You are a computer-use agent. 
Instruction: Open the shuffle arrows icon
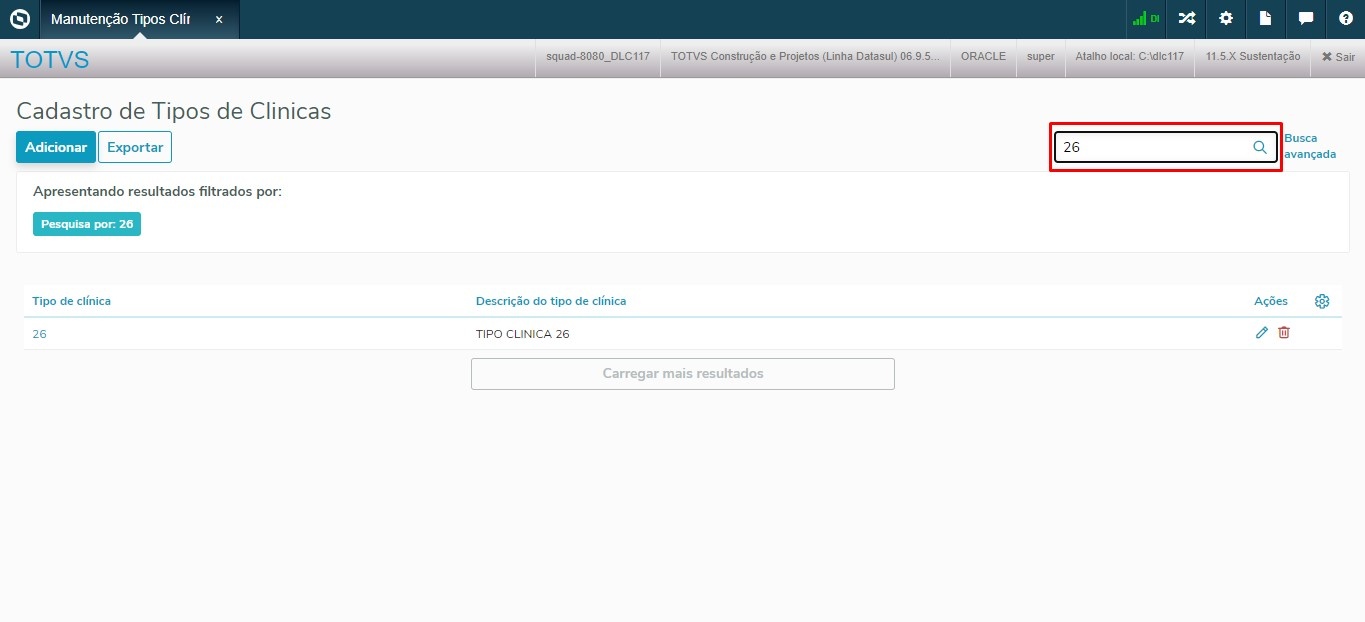(1186, 19)
